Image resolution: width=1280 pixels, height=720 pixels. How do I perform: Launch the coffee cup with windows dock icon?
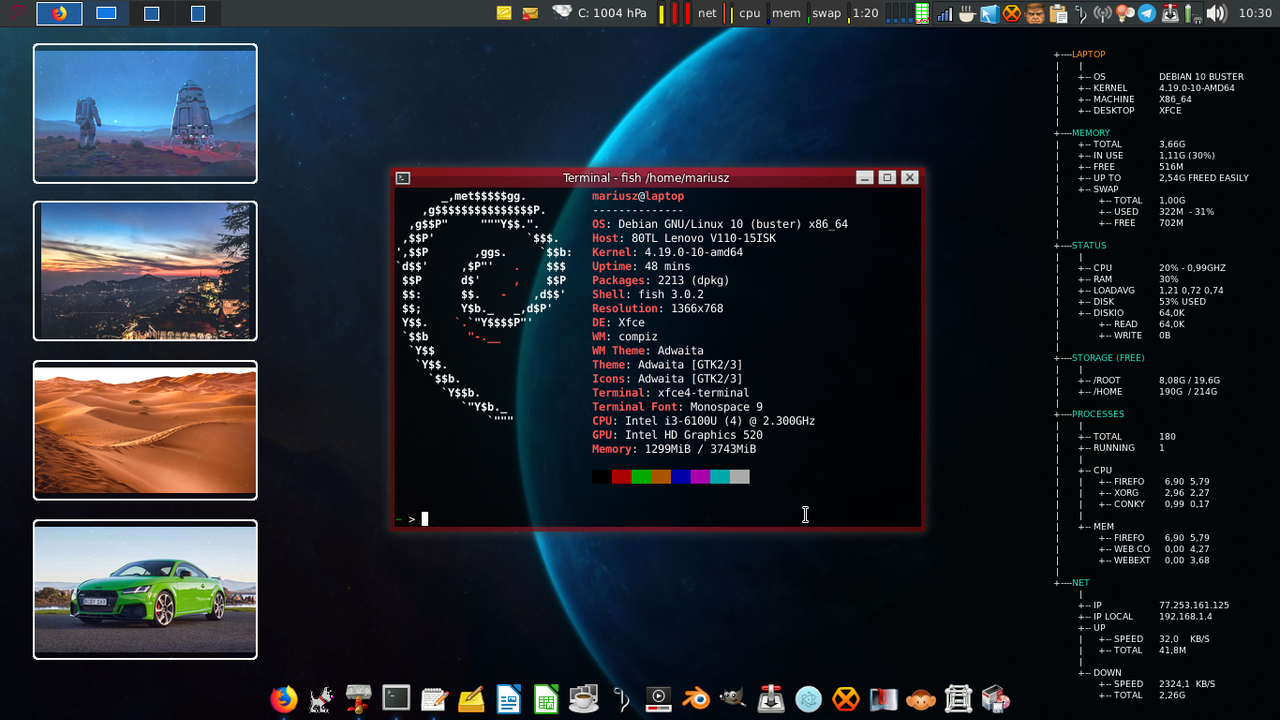pos(584,698)
